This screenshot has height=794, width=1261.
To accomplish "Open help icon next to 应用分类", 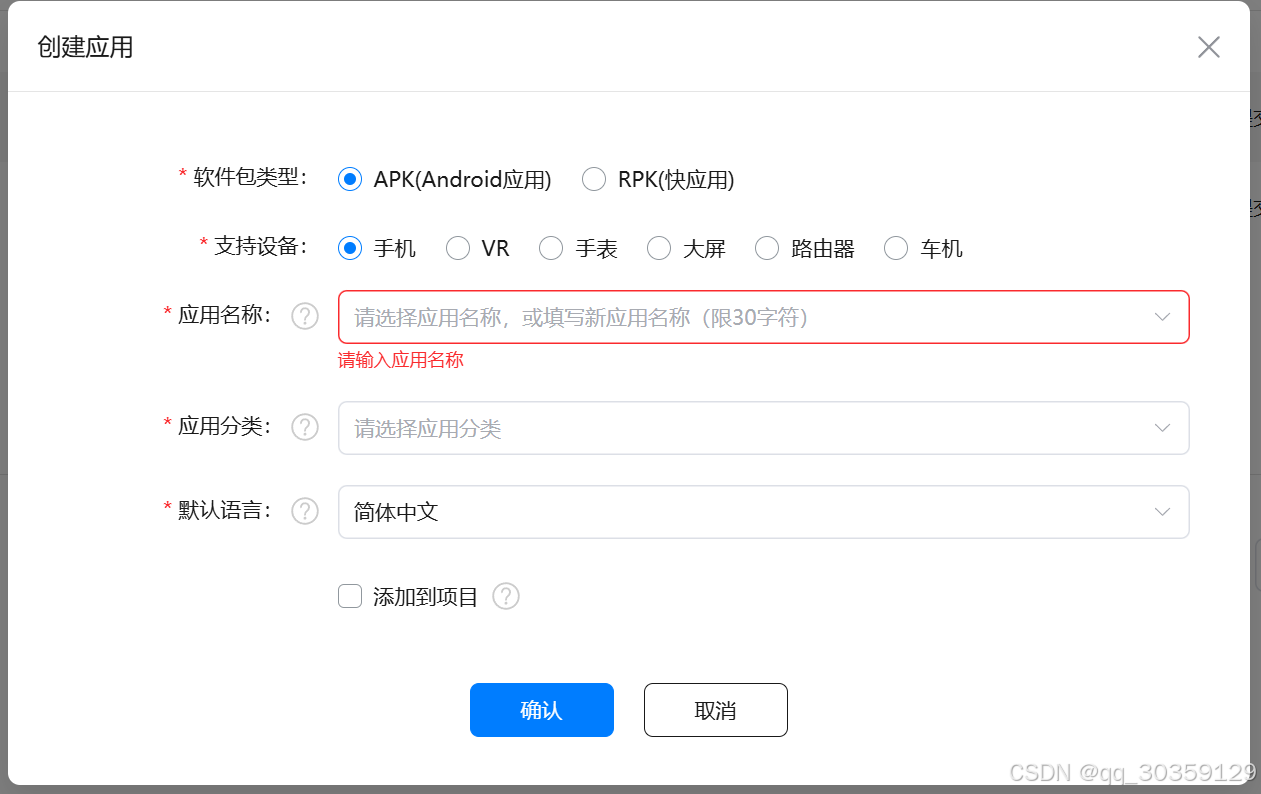I will point(305,427).
